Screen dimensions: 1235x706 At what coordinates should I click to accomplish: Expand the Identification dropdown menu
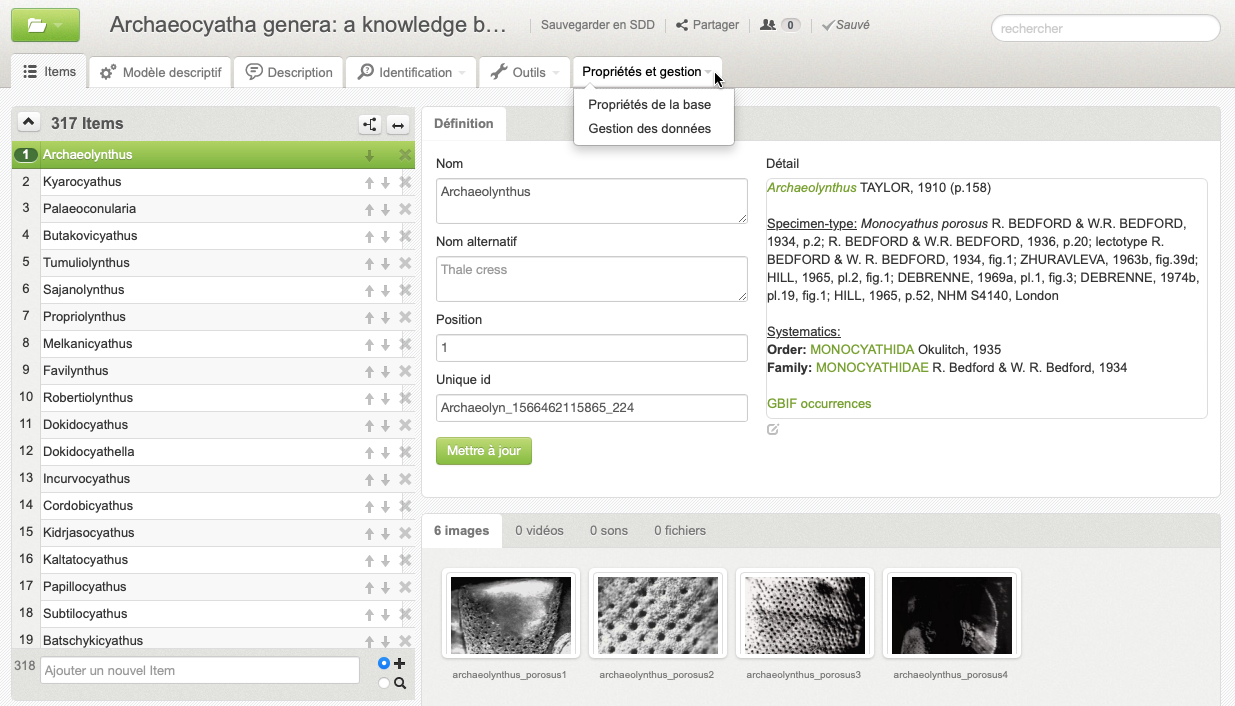click(x=412, y=72)
